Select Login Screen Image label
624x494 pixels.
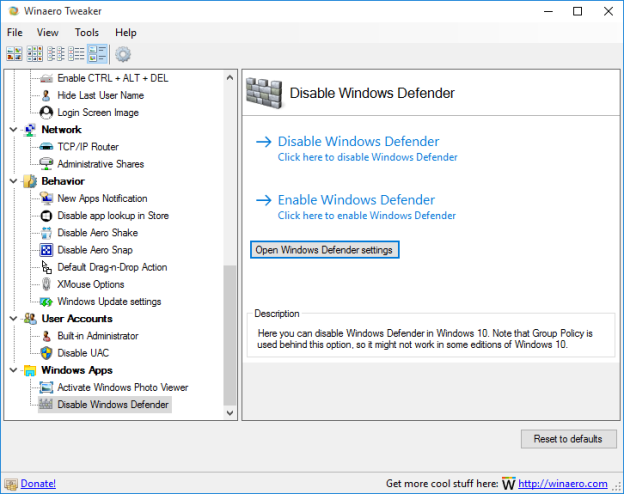[98, 113]
